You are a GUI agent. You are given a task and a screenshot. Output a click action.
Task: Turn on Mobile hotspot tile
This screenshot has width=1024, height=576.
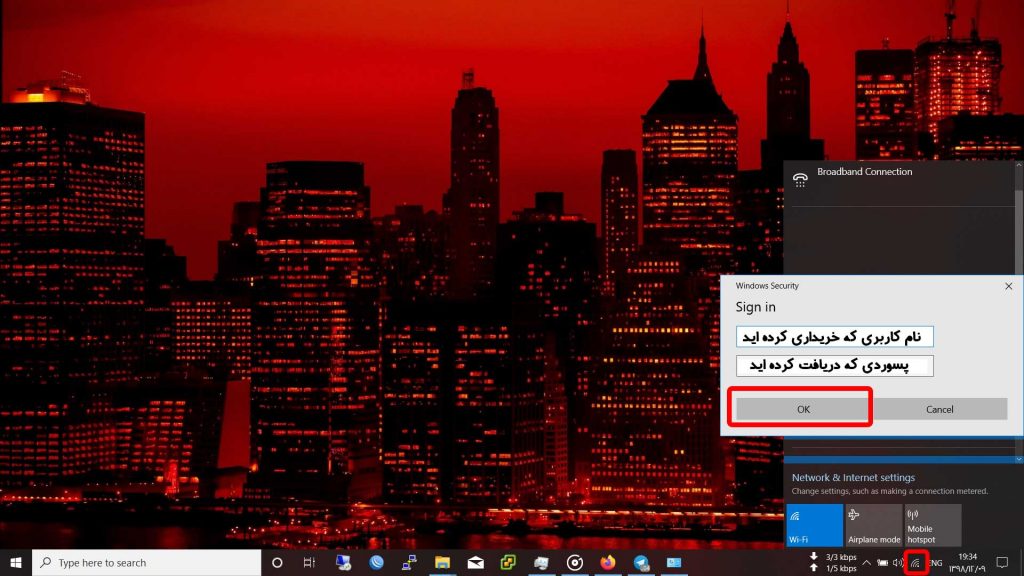click(x=932, y=525)
